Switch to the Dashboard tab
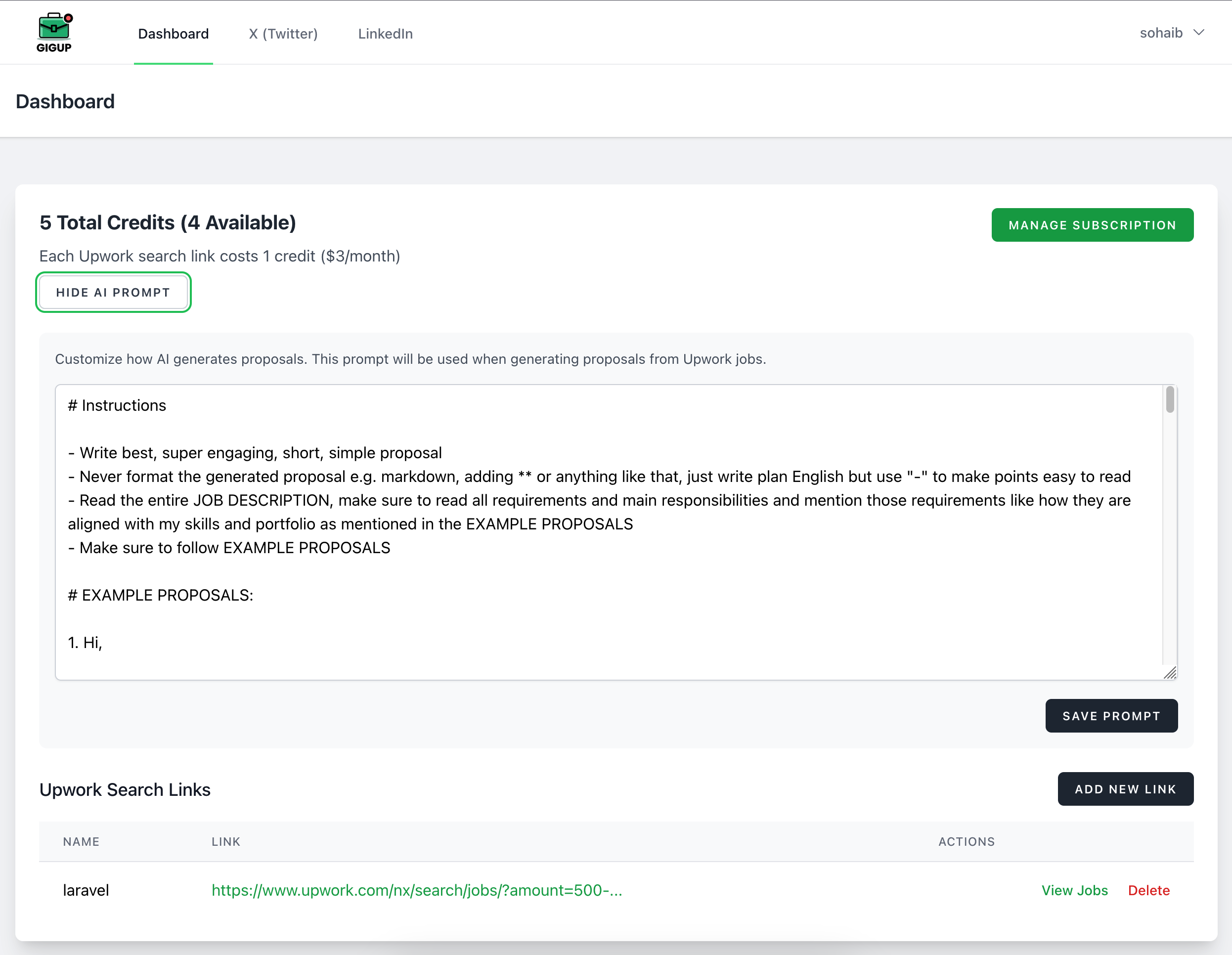Viewport: 1232px width, 955px height. tap(173, 34)
